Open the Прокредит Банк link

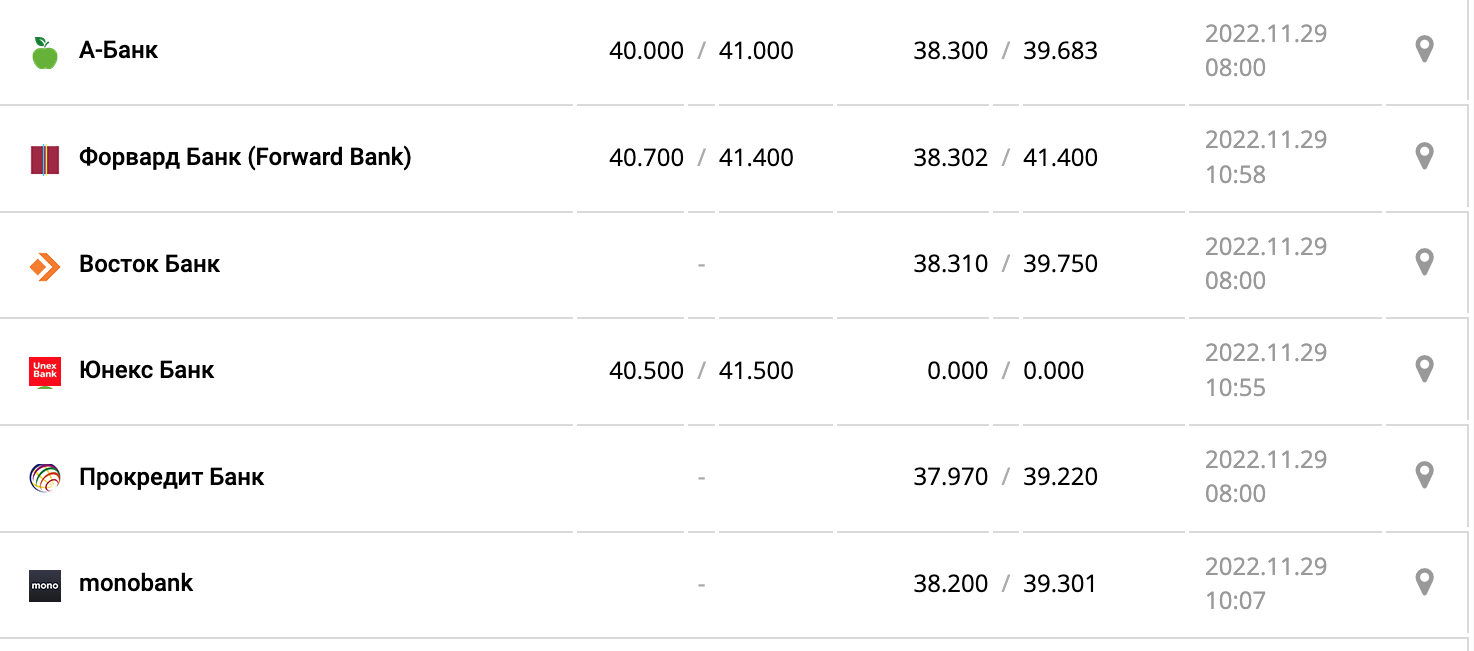(x=171, y=477)
